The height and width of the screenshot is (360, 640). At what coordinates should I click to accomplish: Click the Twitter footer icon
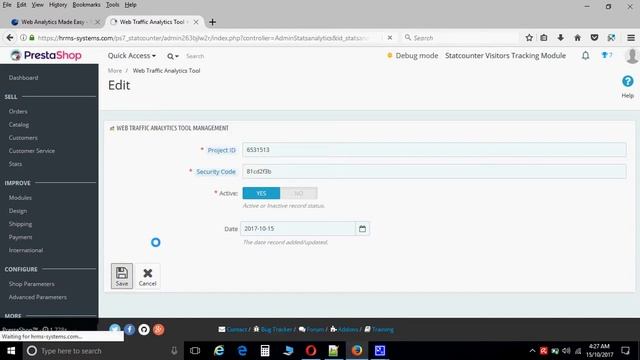[x=115, y=329]
